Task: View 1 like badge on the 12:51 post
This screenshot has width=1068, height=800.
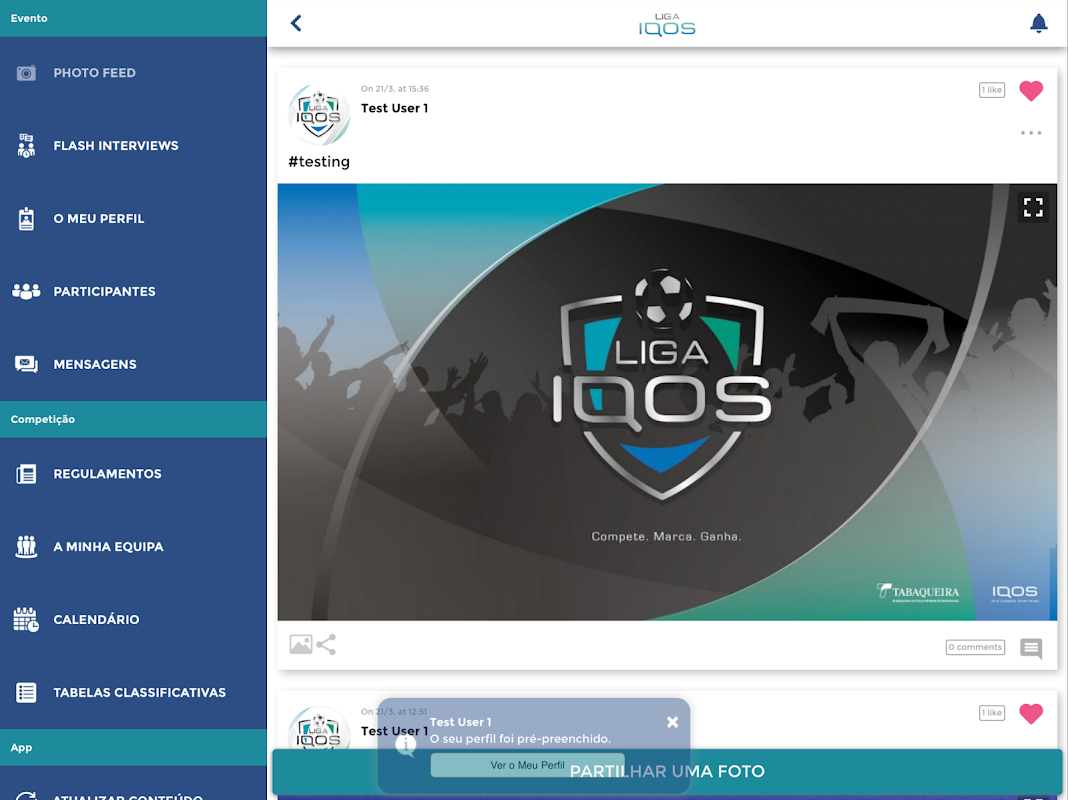Action: [992, 713]
